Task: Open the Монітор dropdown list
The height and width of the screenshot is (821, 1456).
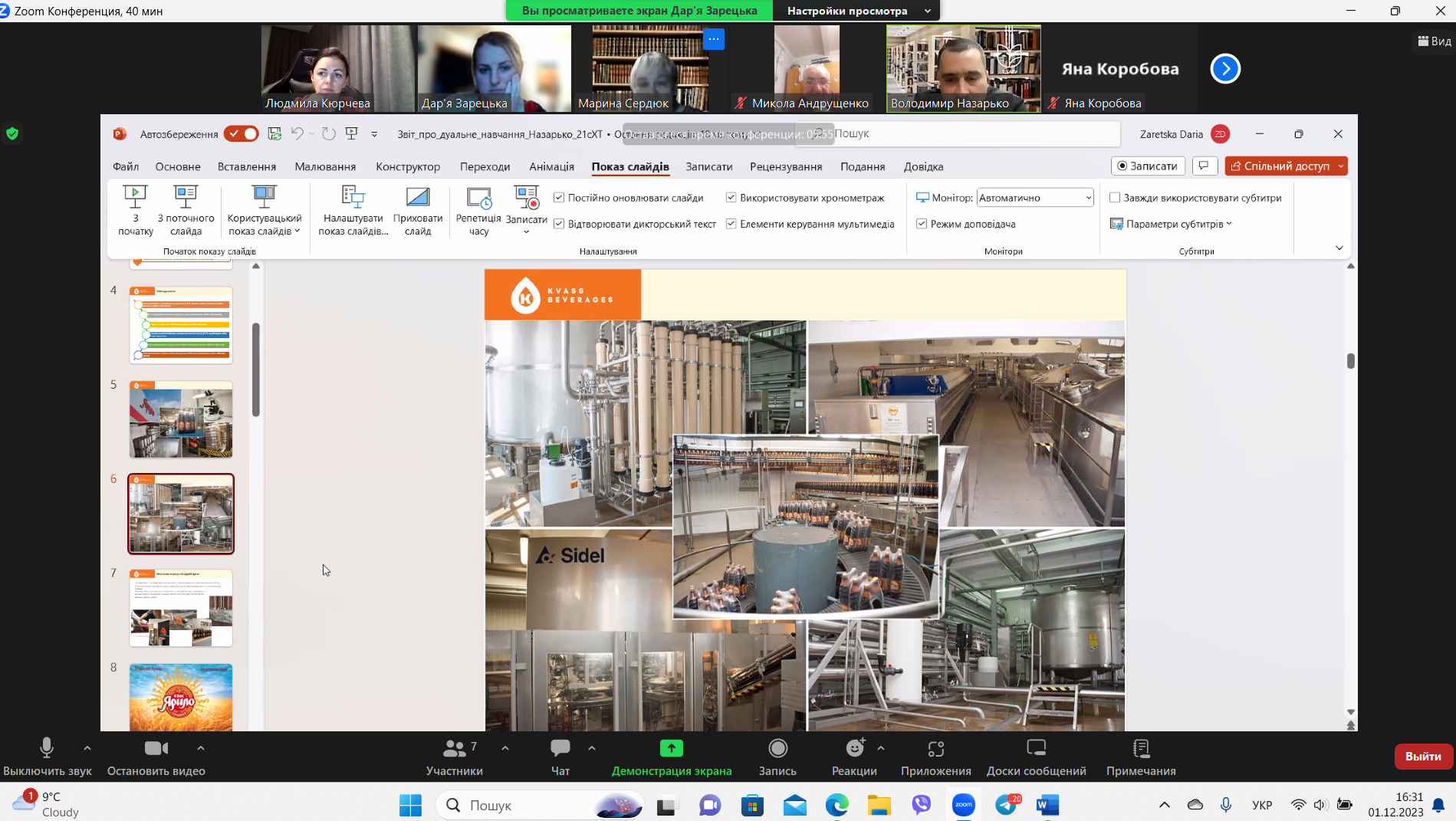Action: click(x=1088, y=198)
